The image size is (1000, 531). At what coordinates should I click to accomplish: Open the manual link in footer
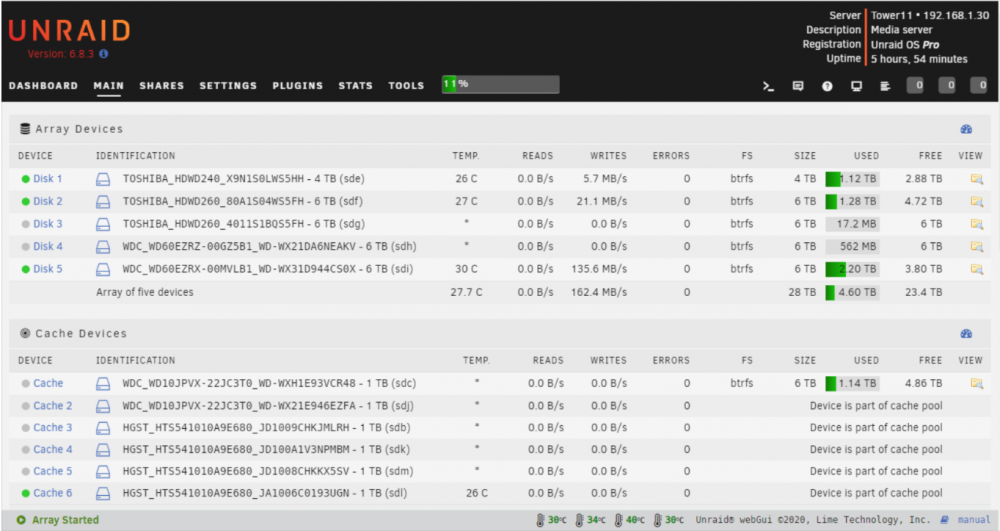(973, 520)
